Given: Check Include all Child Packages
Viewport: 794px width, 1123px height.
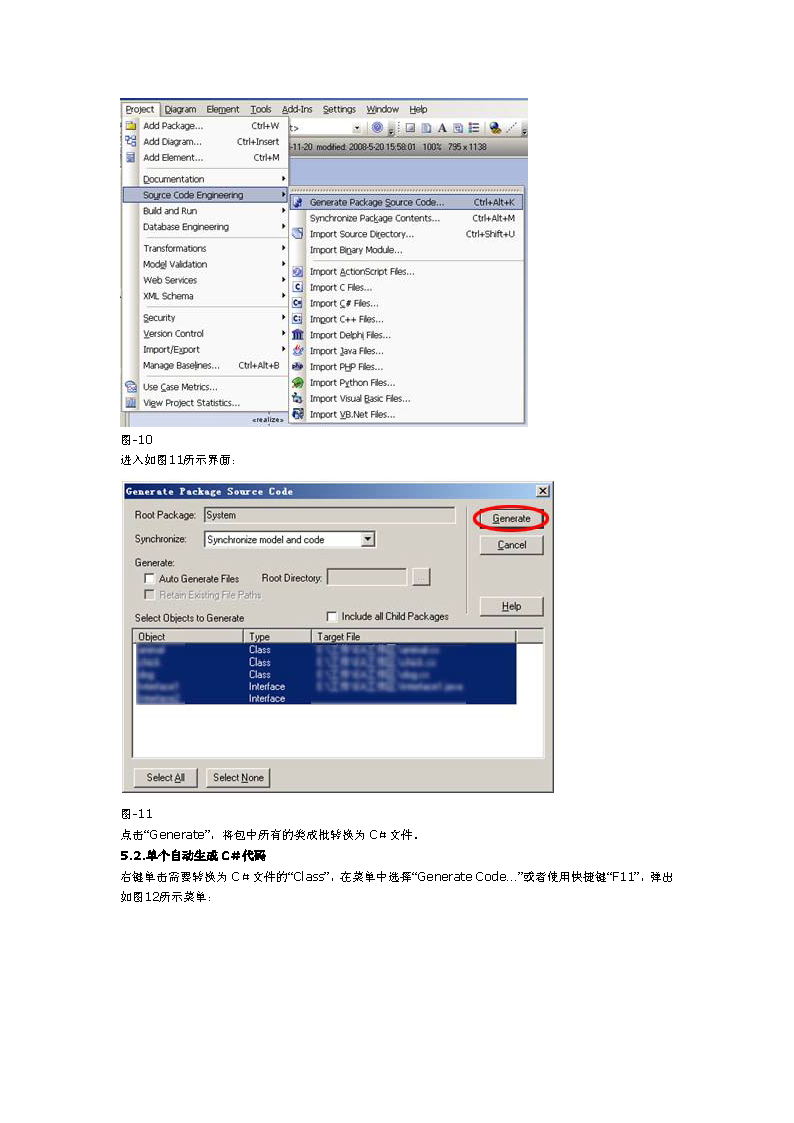Looking at the screenshot, I should 331,616.
